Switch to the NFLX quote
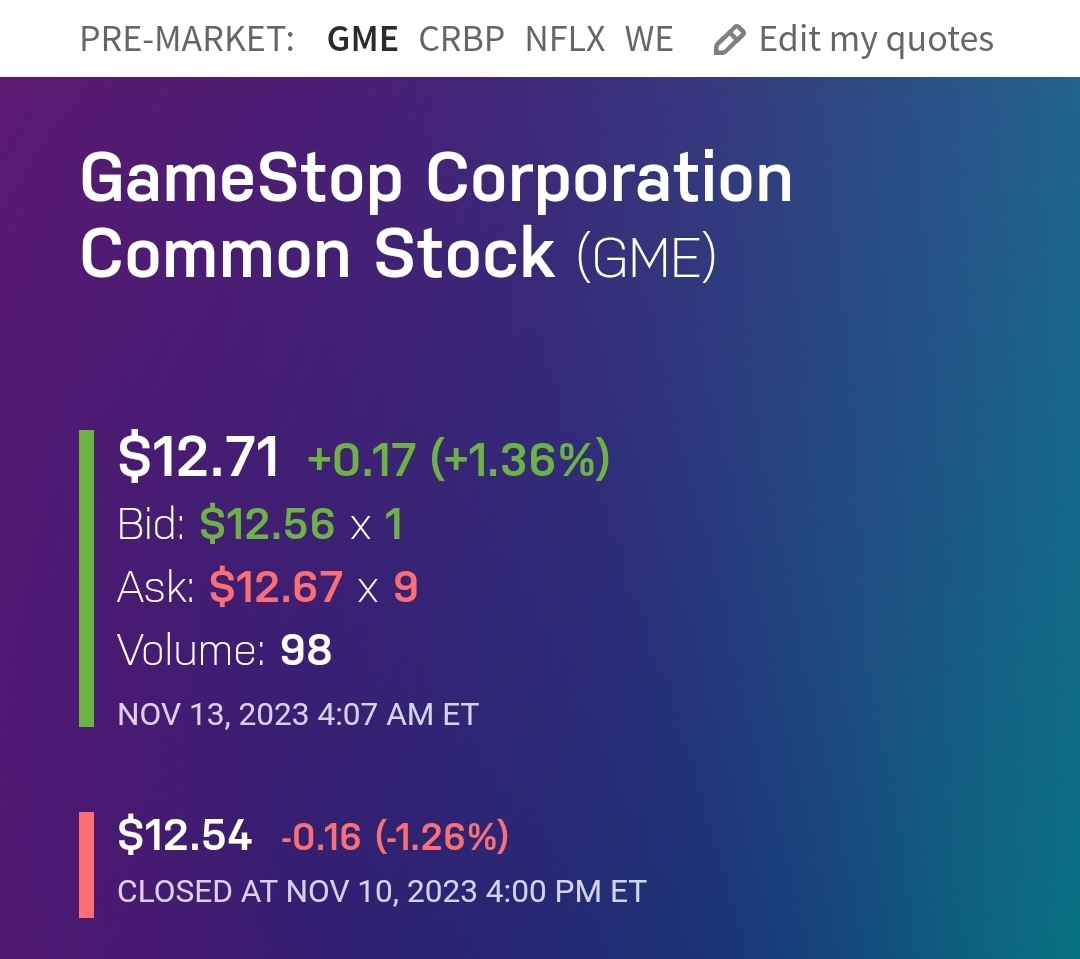 coord(565,40)
